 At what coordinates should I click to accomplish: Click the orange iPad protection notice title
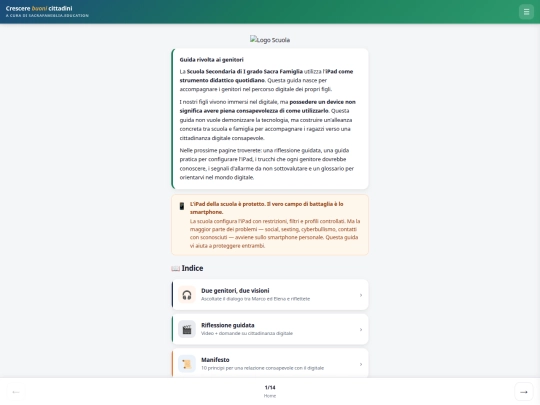click(x=267, y=208)
